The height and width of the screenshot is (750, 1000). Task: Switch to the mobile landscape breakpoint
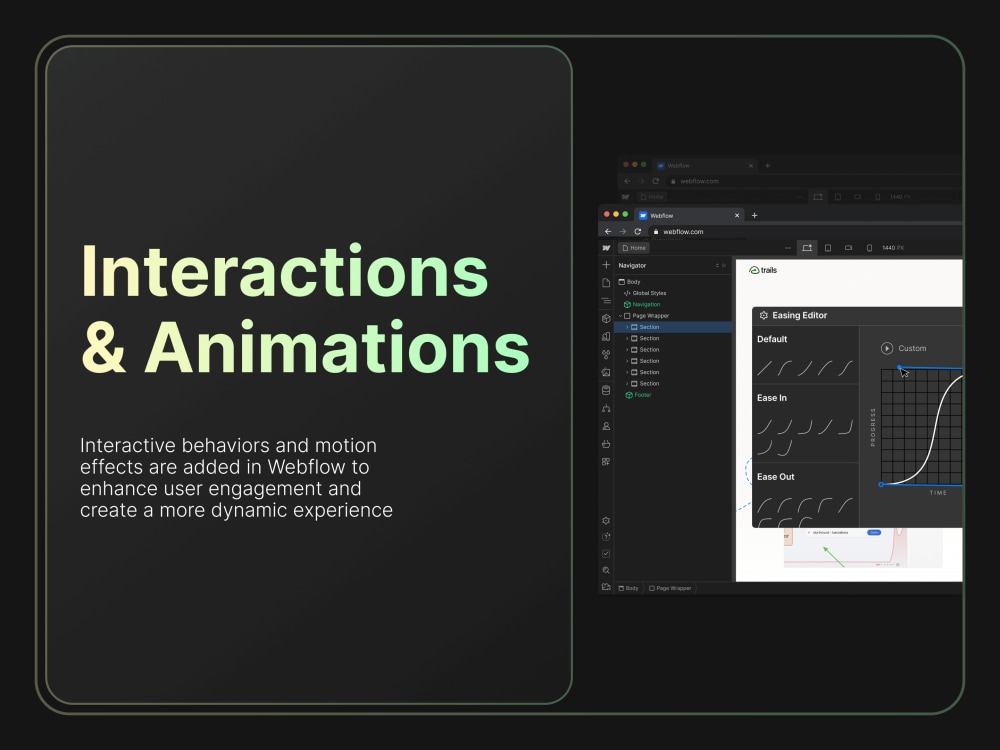coord(848,248)
